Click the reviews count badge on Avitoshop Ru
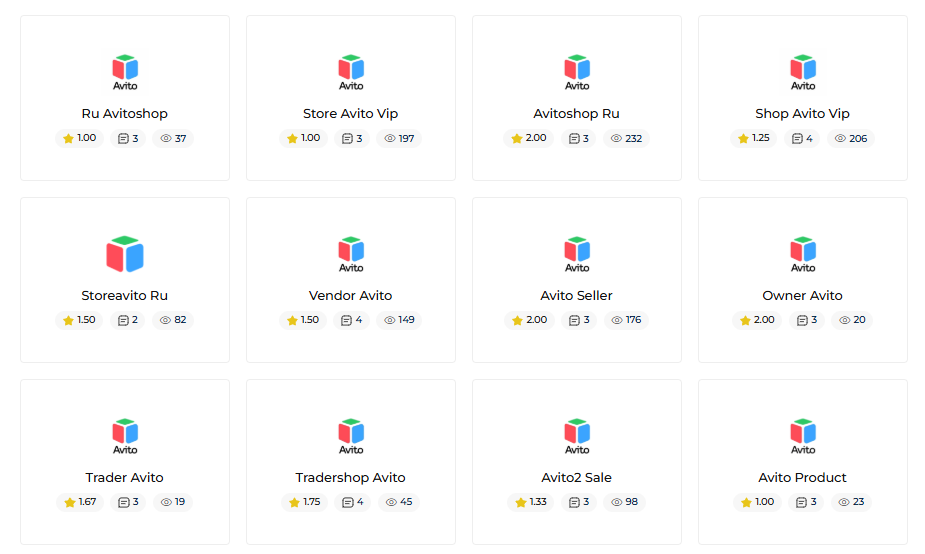This screenshot has height=554, width=925. tap(579, 138)
